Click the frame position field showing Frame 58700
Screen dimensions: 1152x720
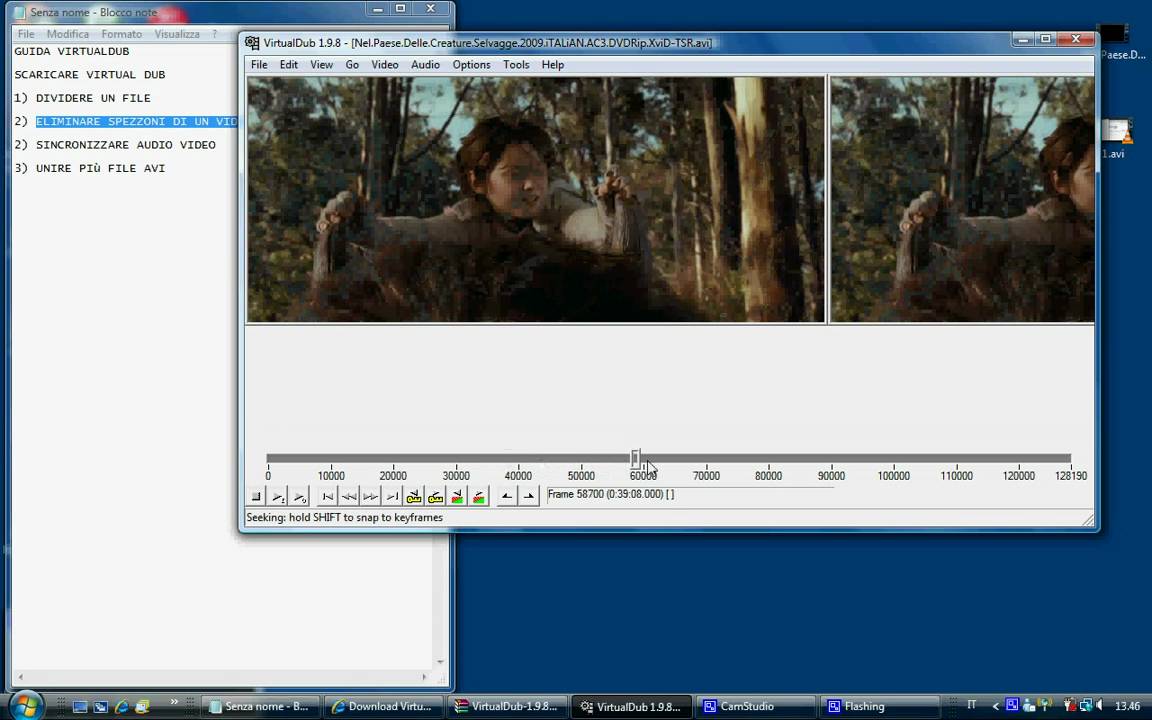pos(691,494)
